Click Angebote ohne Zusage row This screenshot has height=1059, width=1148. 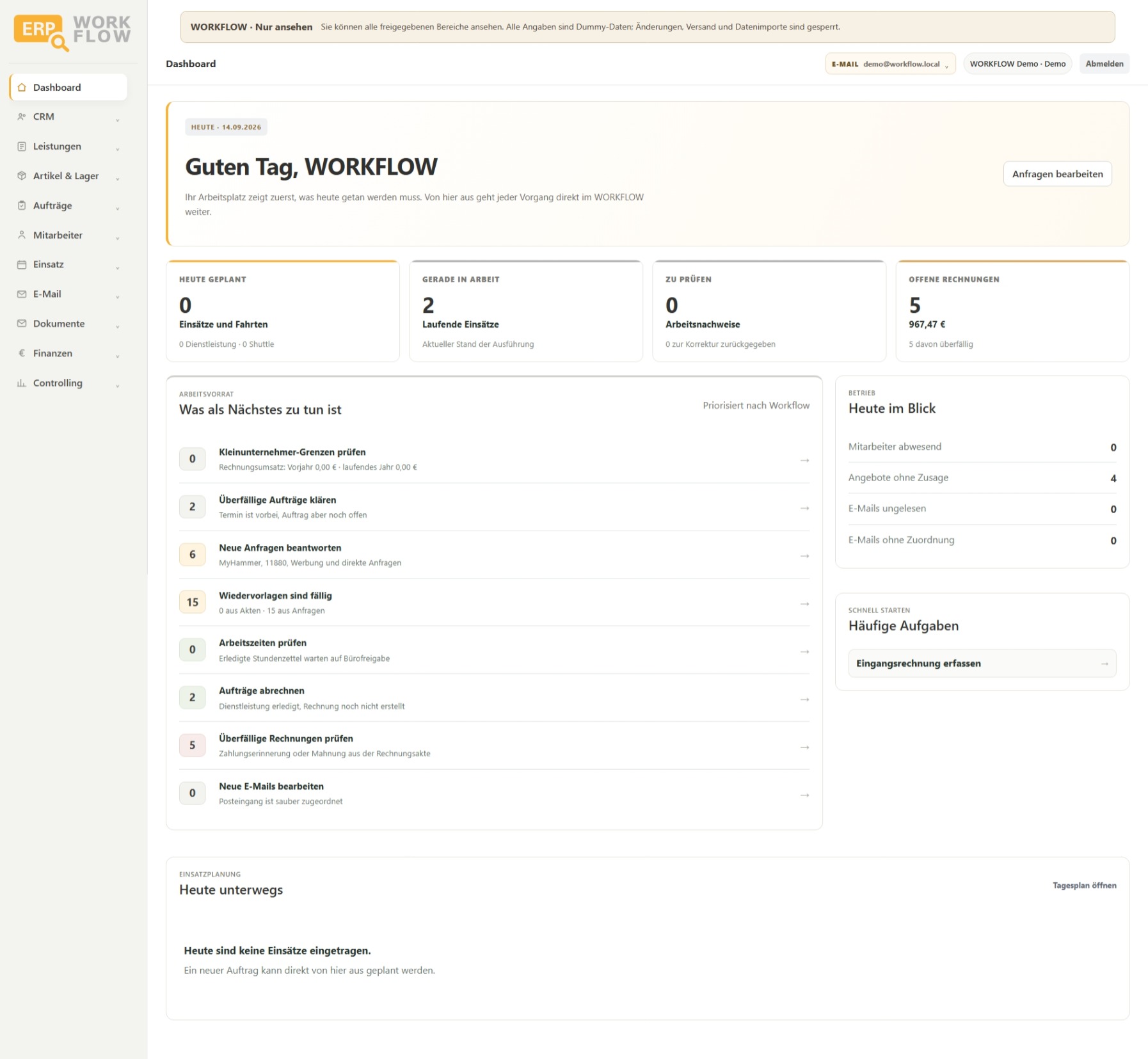[982, 478]
